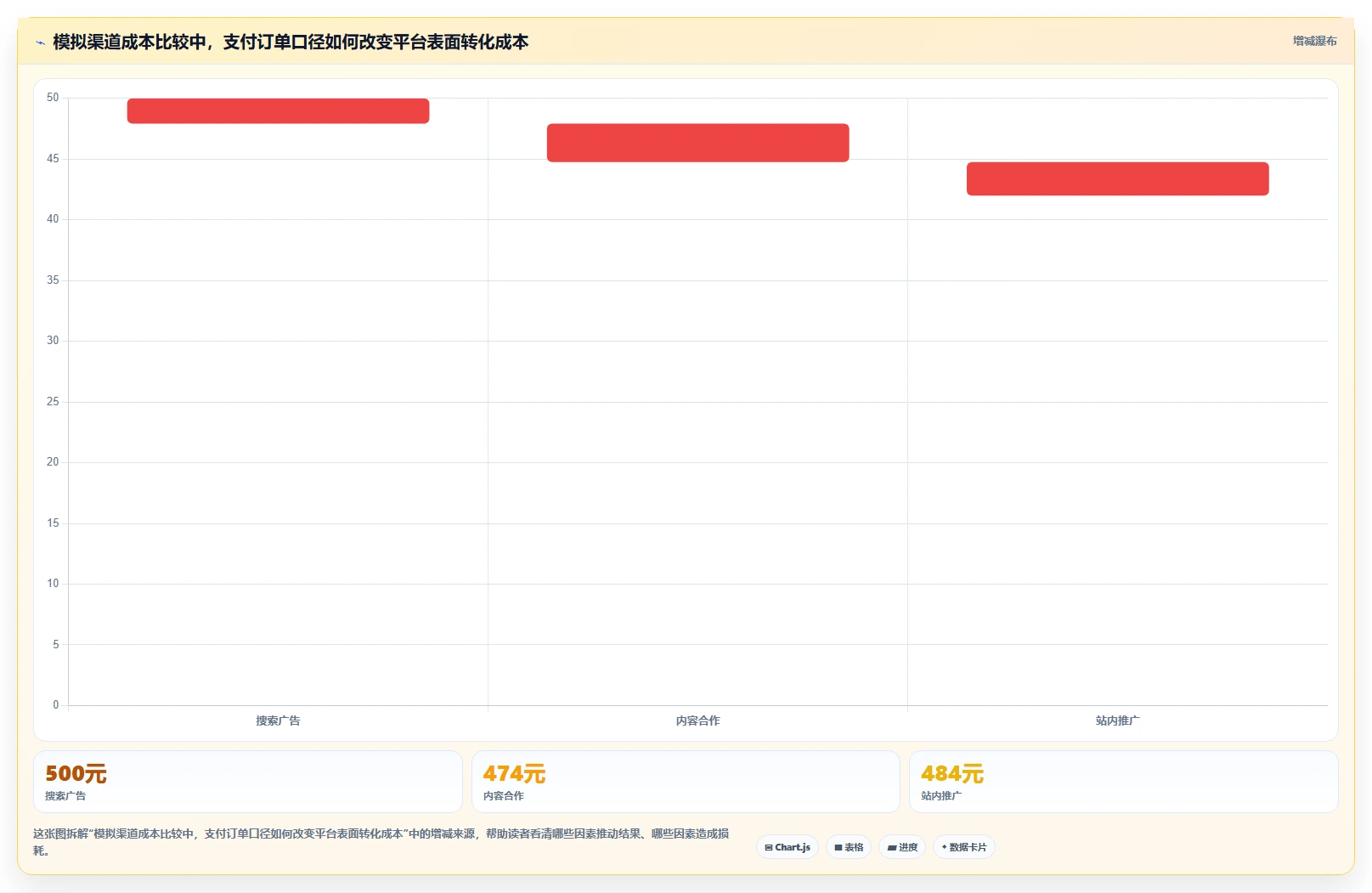
Task: Click the y-axis tick label 40
Action: (x=53, y=219)
